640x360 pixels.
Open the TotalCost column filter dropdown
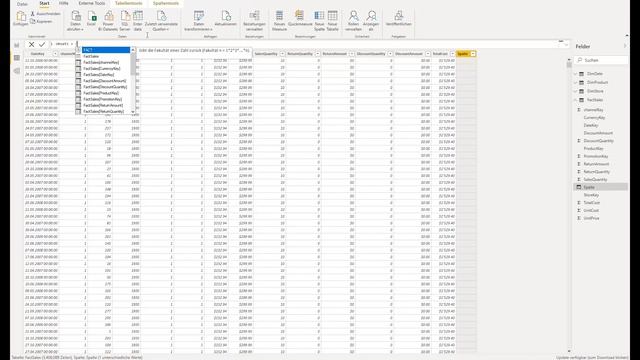pyautogui.click(x=452, y=54)
